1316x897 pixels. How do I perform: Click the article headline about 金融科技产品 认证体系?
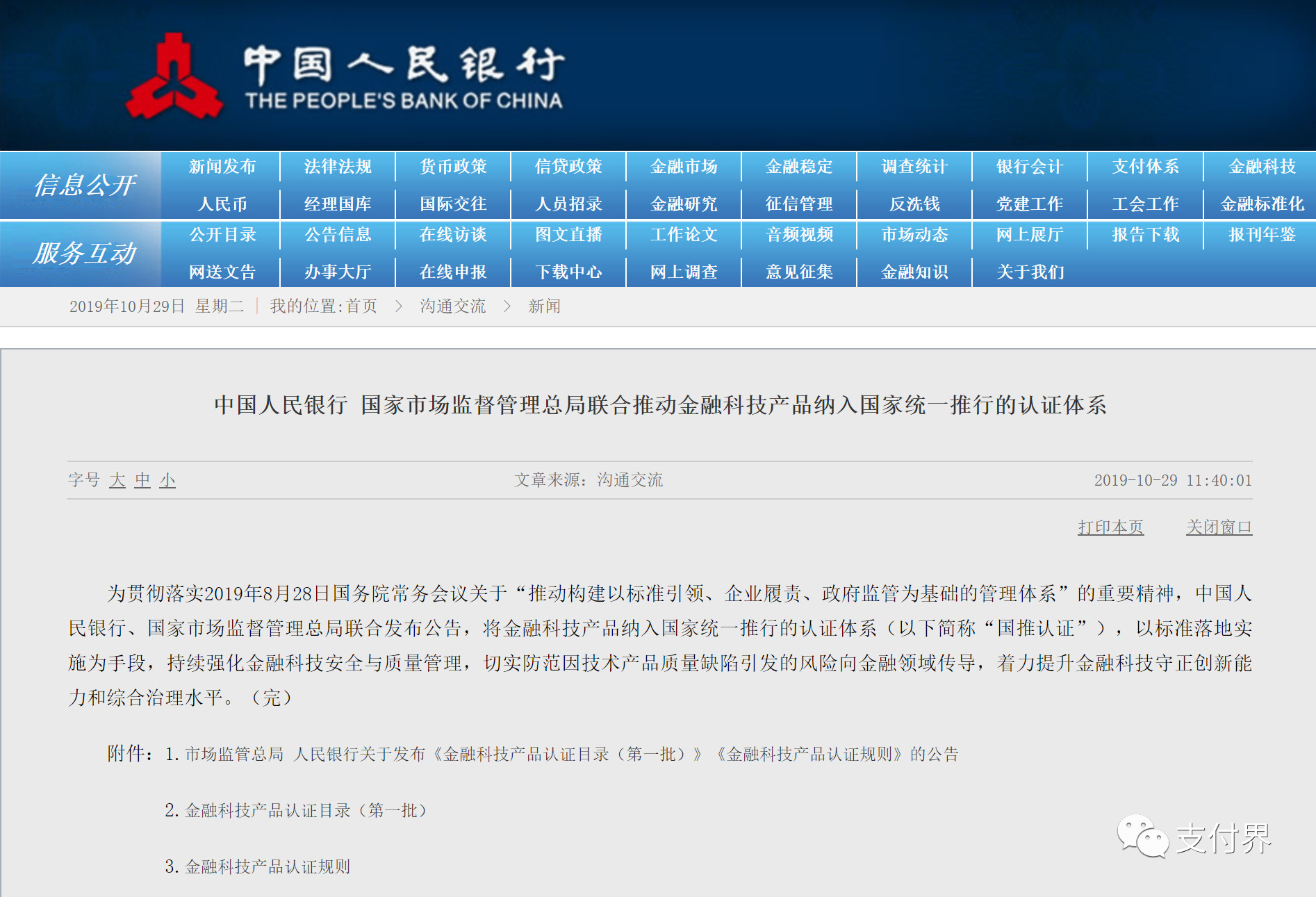(660, 405)
